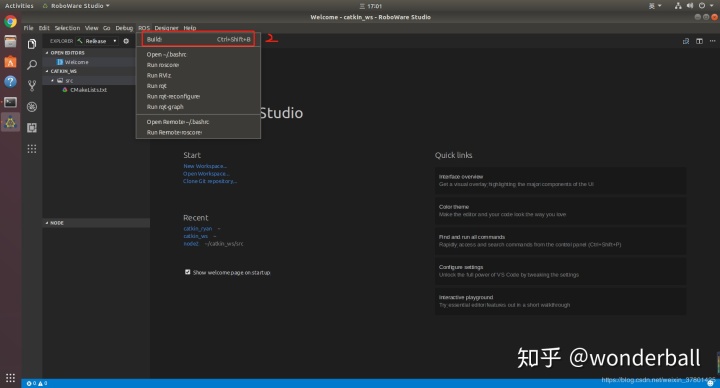Open the Search magnifier in activity bar

pos(32,65)
